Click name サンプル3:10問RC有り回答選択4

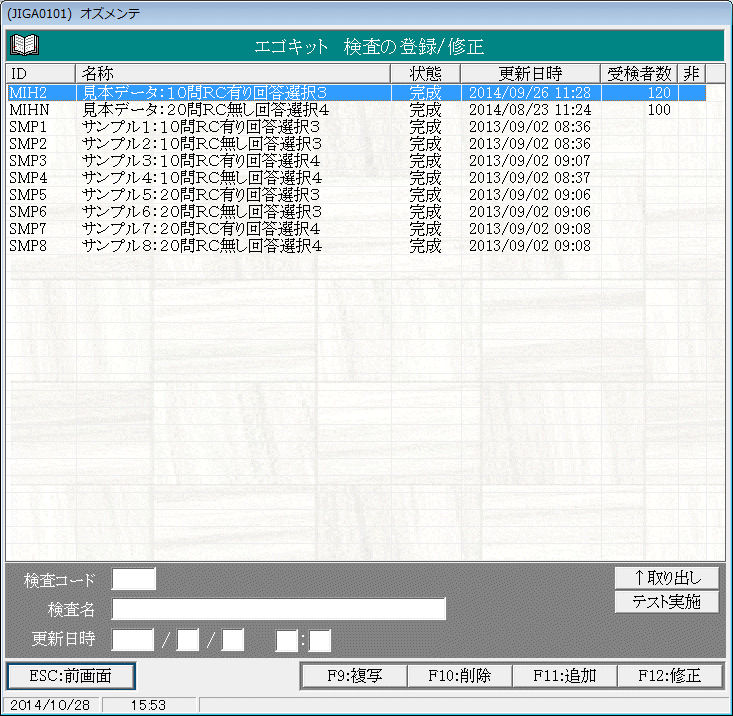point(201,161)
